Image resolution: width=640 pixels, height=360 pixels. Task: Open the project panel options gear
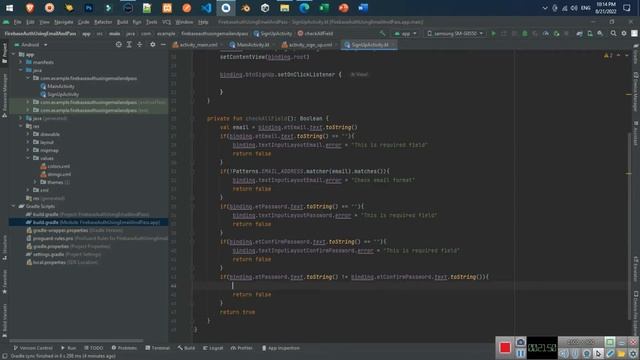[x=153, y=44]
